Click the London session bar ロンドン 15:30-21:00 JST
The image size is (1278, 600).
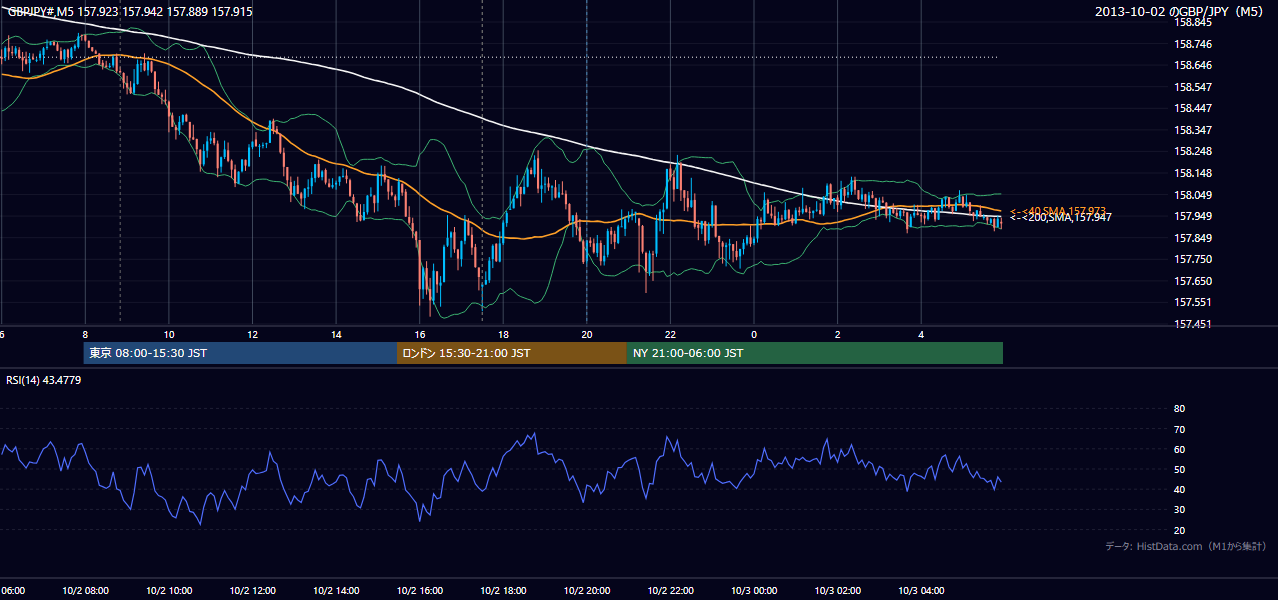tap(512, 353)
